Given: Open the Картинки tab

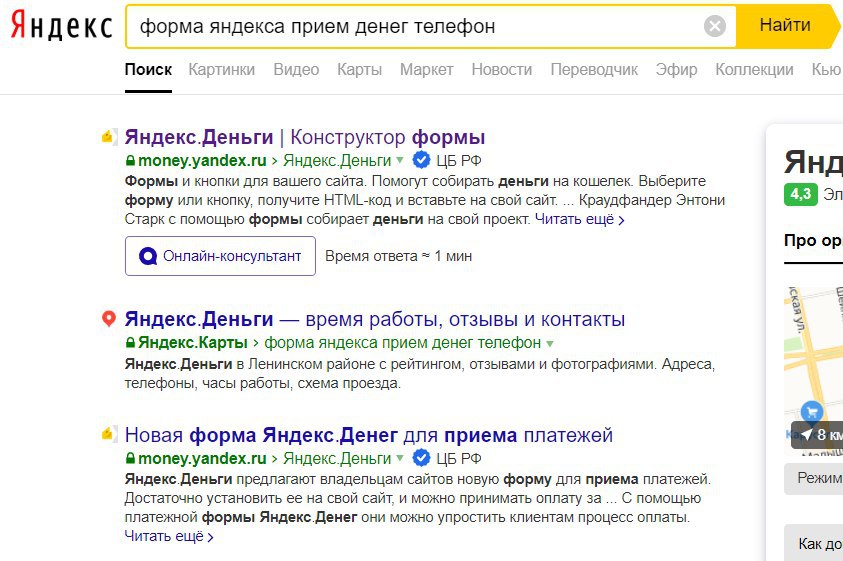Looking at the screenshot, I should coord(222,69).
